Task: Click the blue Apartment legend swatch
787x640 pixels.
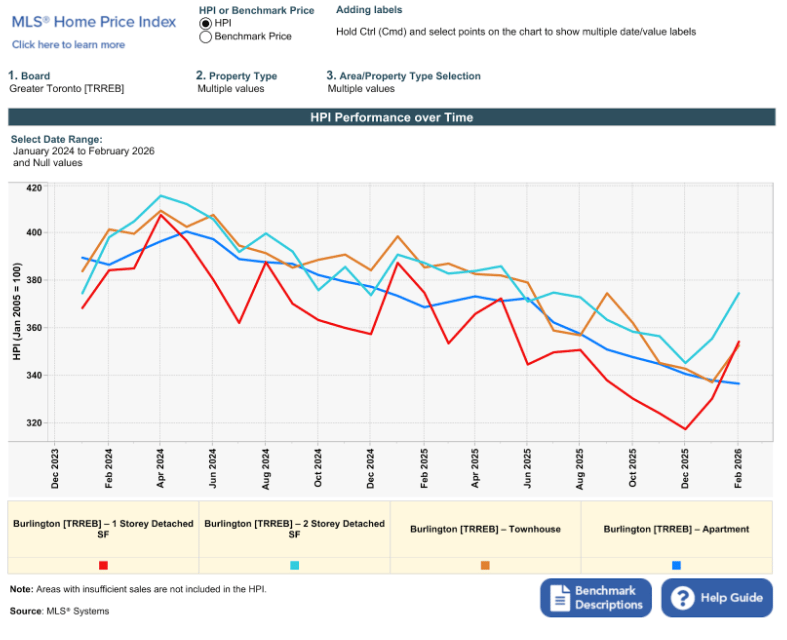Action: click(676, 565)
